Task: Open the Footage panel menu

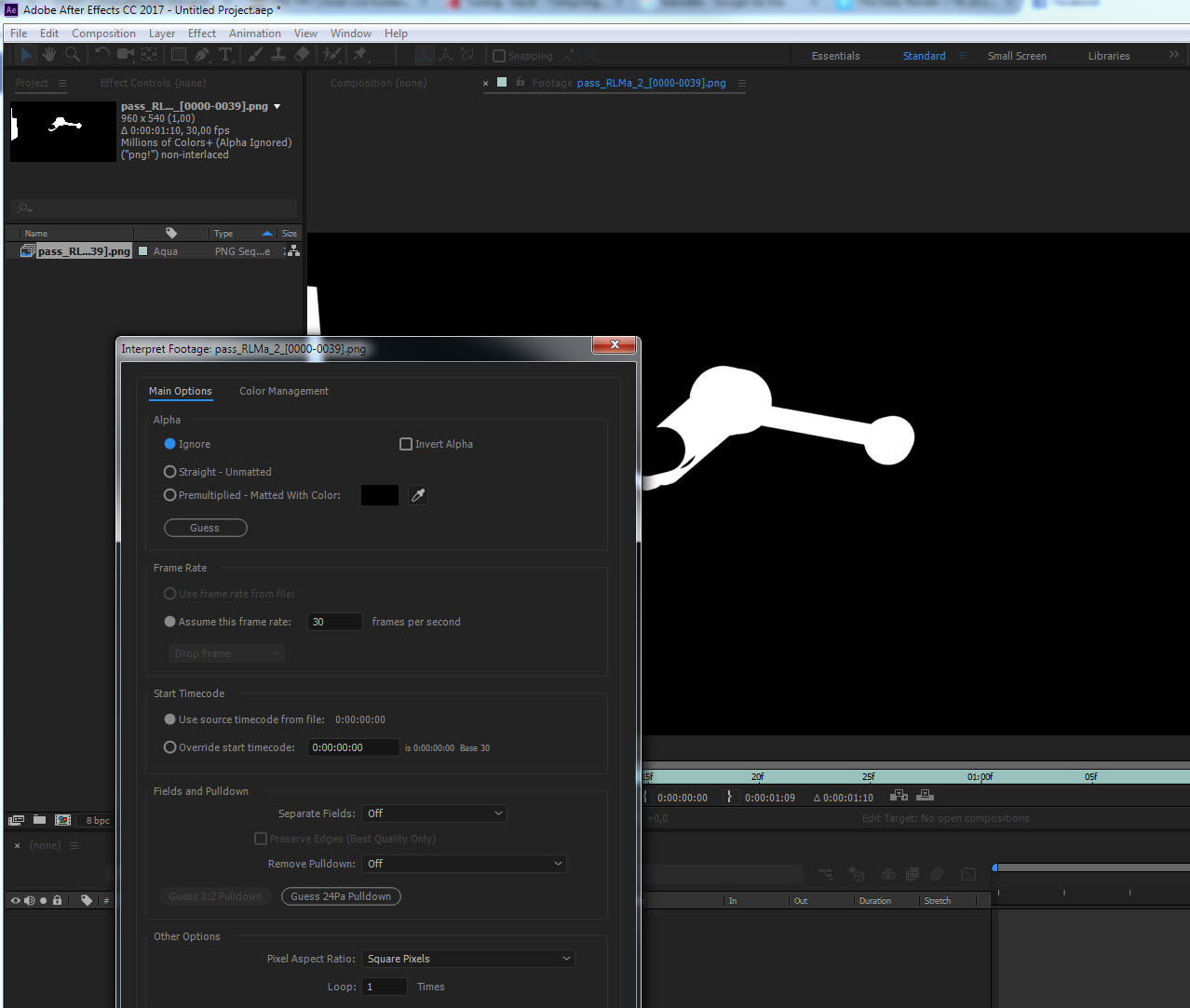Action: (742, 83)
